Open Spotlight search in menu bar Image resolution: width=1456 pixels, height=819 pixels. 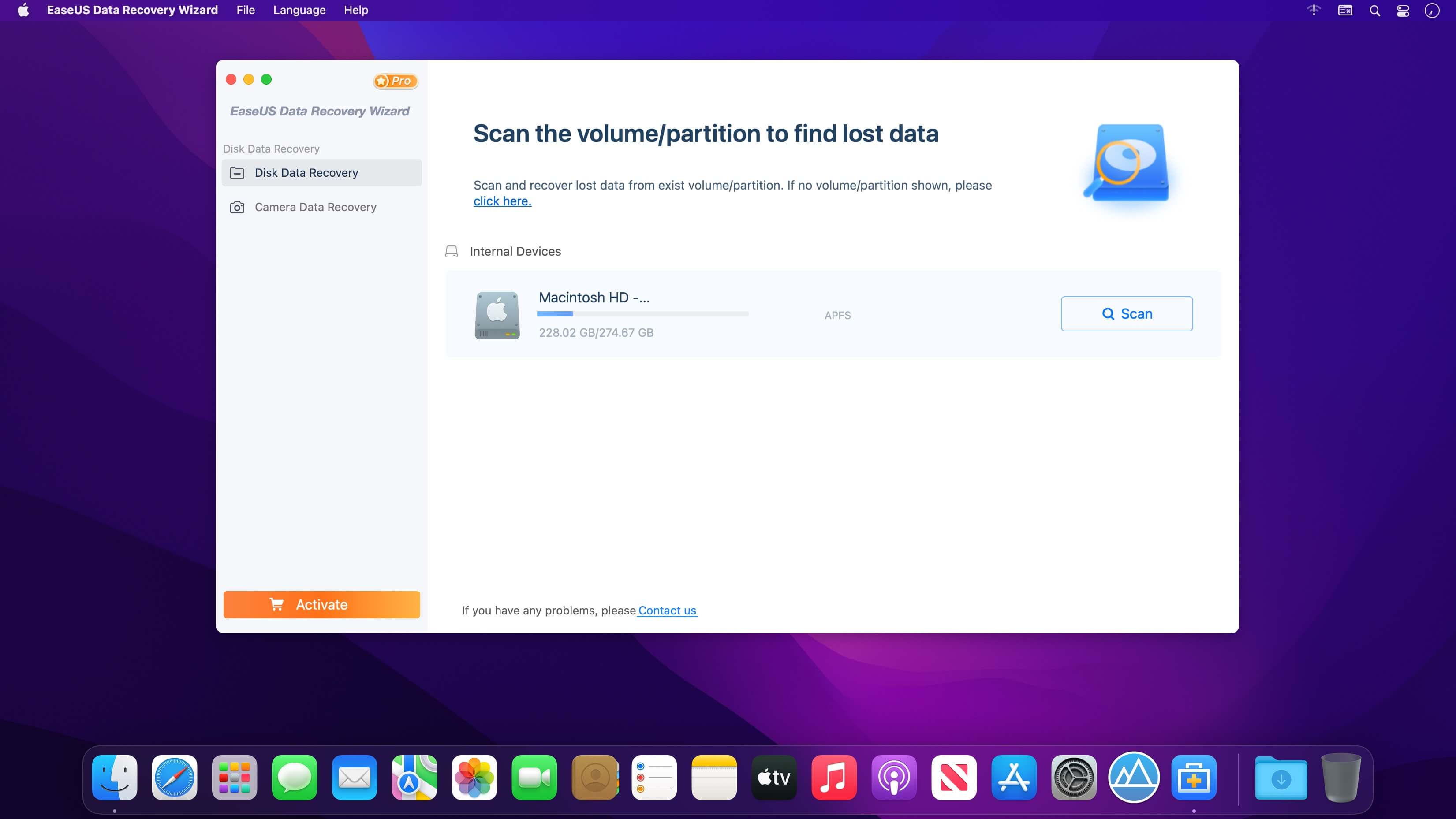pos(1374,10)
